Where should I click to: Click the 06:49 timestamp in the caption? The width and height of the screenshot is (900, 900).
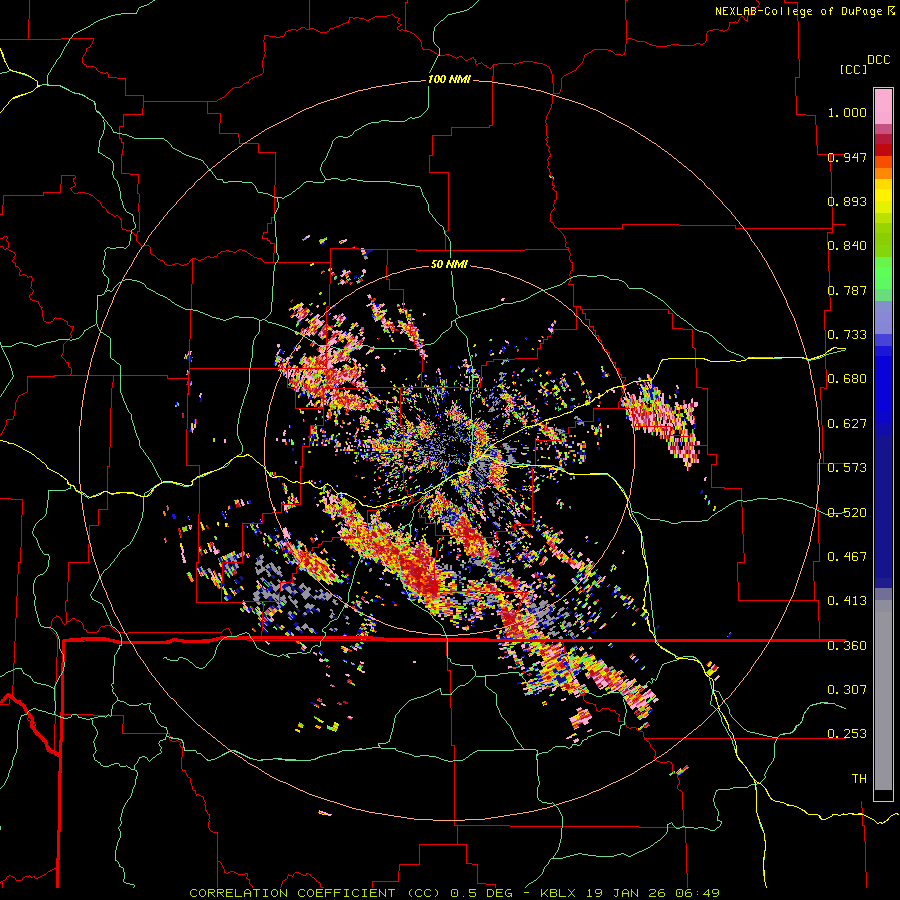pos(699,893)
